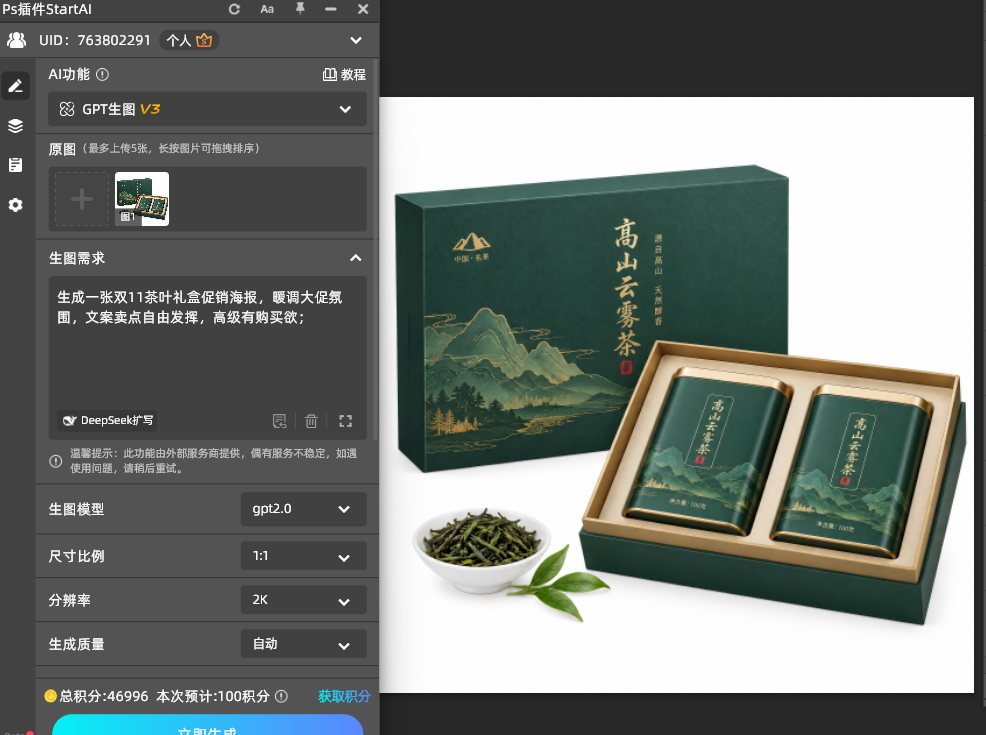Click the GPT生图 knot icon

click(x=67, y=109)
